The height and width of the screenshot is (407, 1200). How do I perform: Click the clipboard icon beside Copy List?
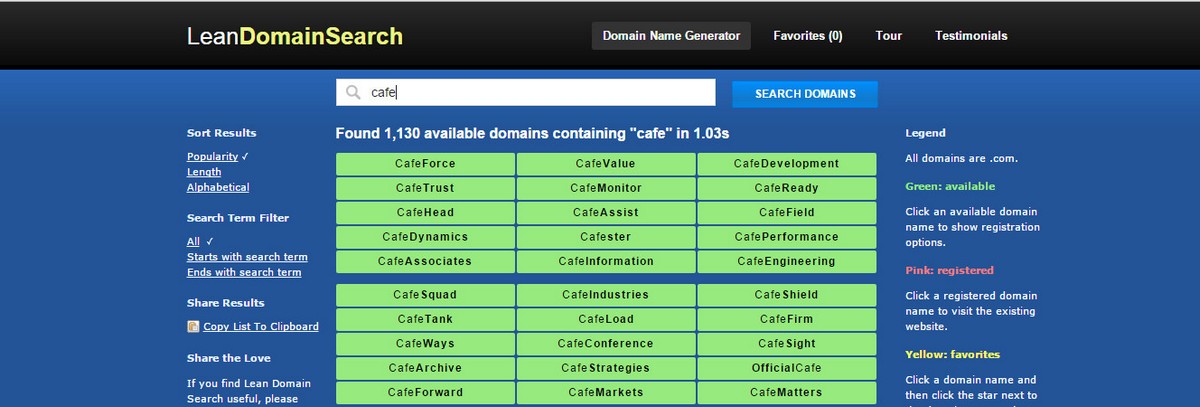tap(193, 326)
